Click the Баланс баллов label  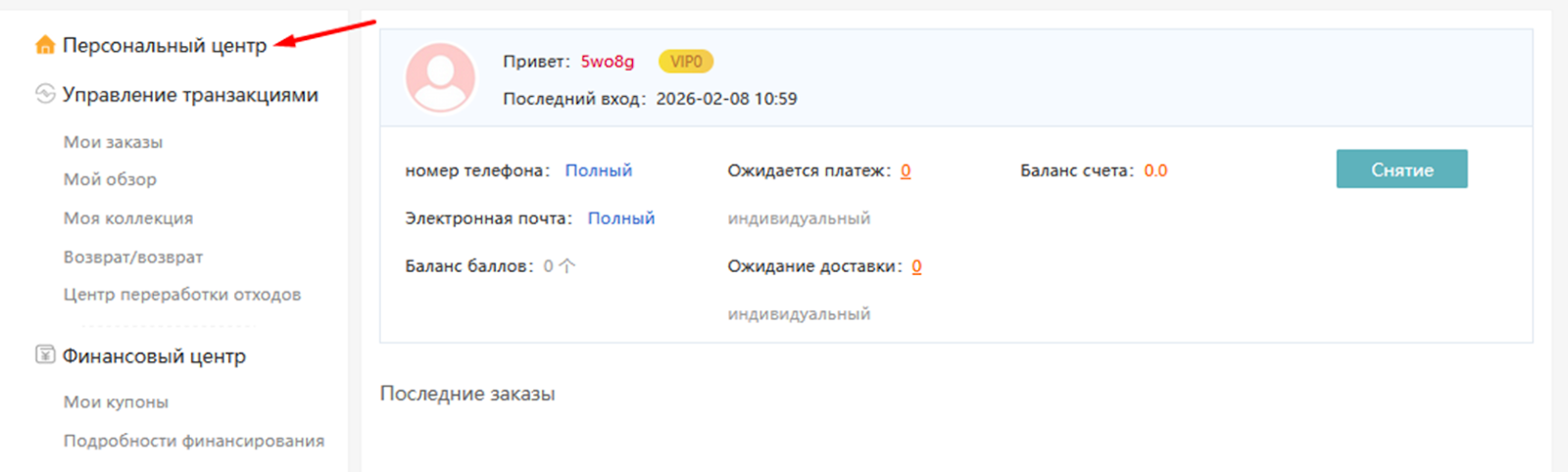click(469, 266)
